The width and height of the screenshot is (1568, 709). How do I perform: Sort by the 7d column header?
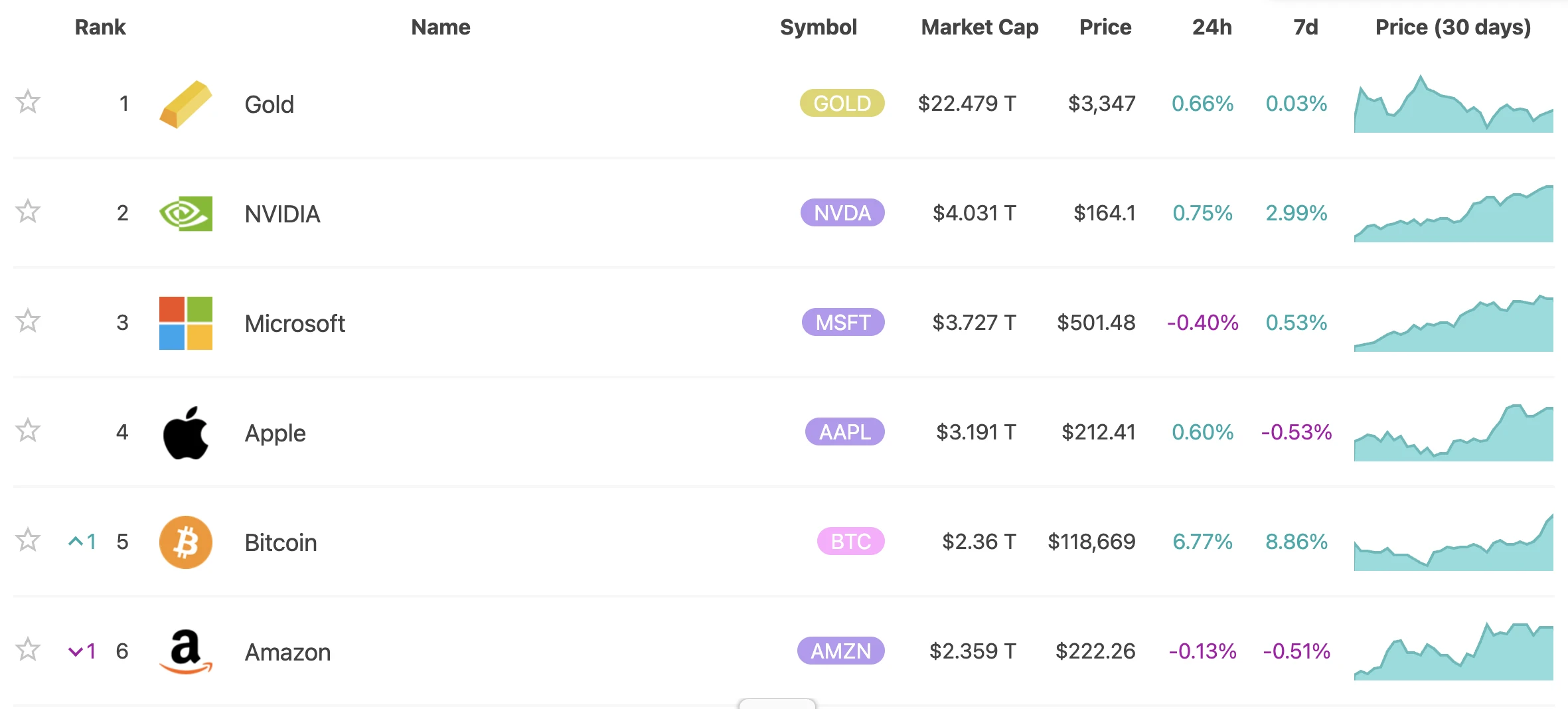pos(1305,27)
